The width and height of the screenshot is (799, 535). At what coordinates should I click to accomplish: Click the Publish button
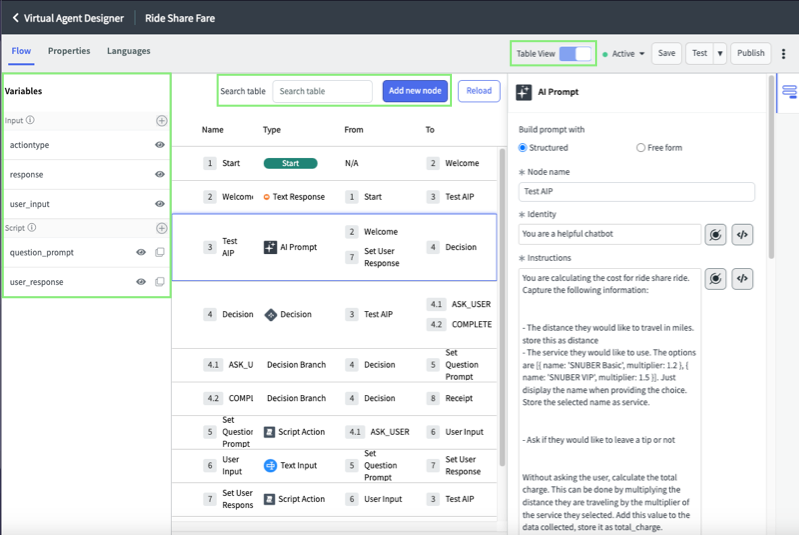tap(751, 54)
